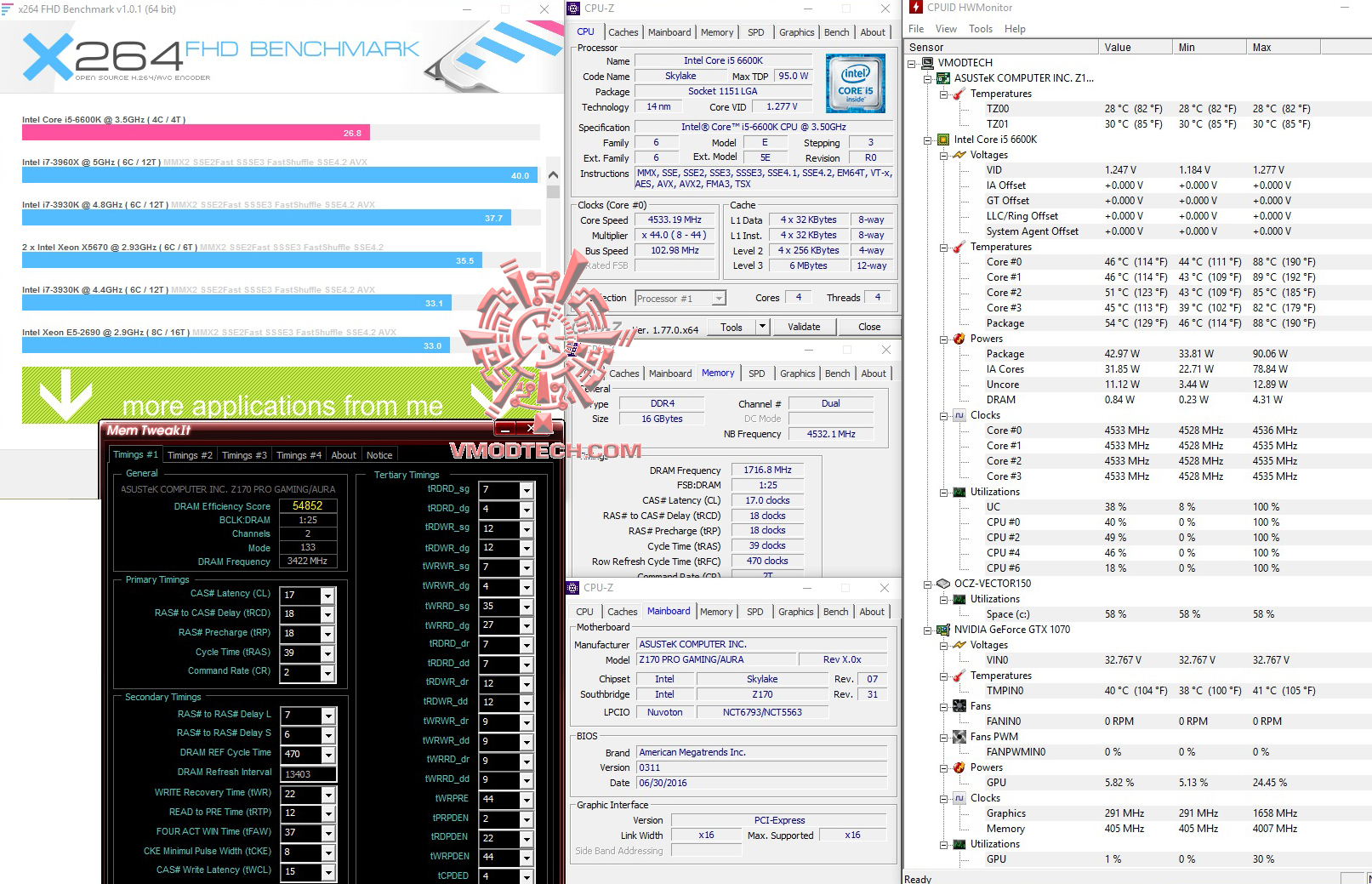
Task: Open the Processor #1 selection dropdown
Action: [717, 298]
